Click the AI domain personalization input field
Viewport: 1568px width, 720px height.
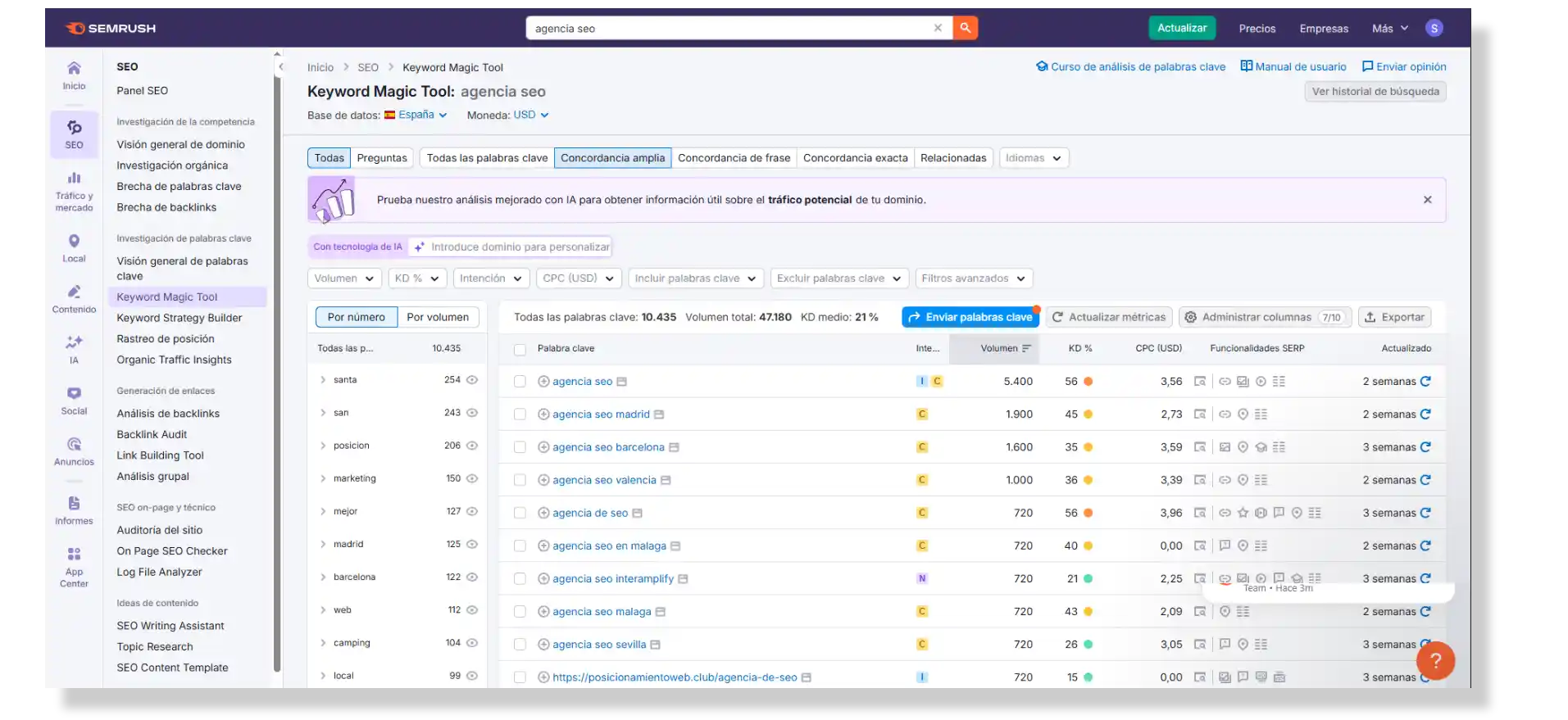(x=520, y=247)
